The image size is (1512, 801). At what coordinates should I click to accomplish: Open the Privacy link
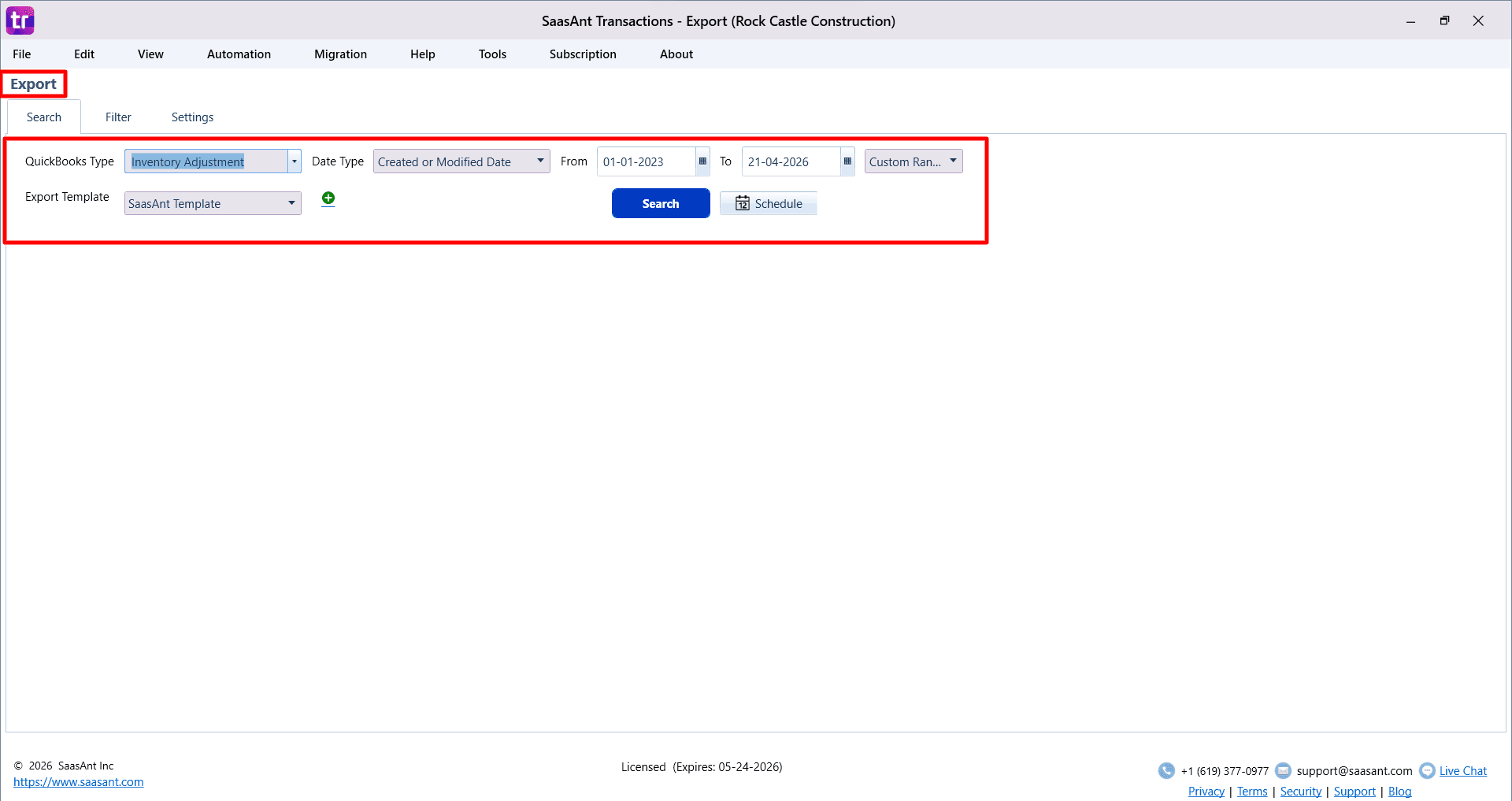click(x=1206, y=791)
